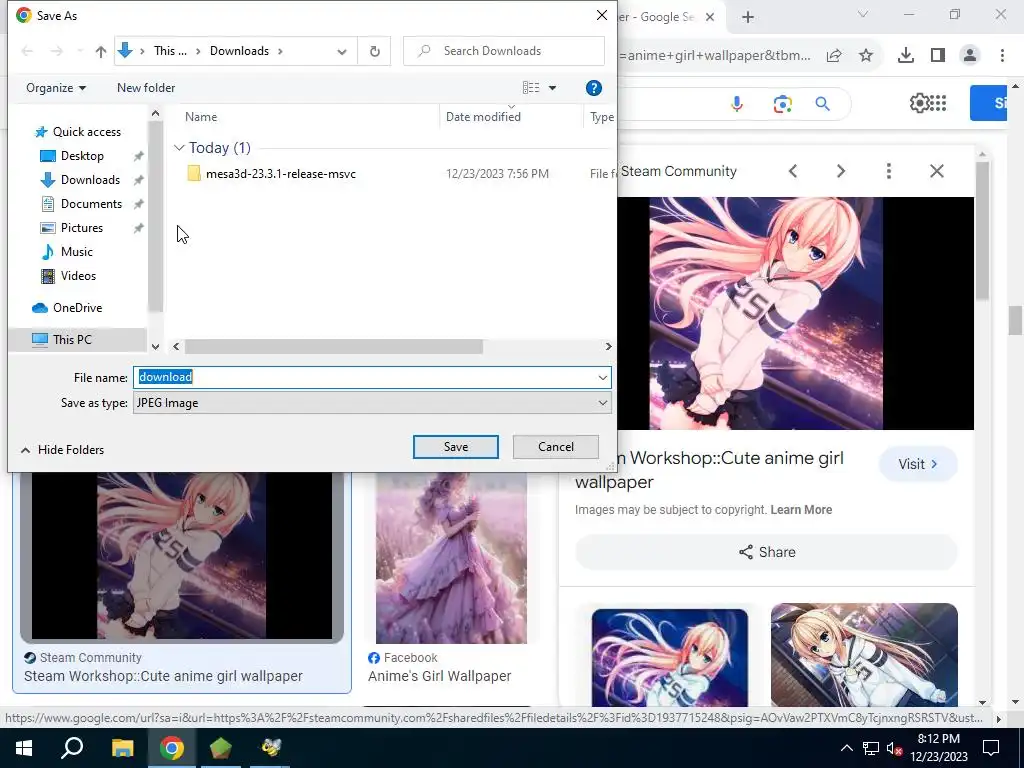Show next image in preview panel
The image size is (1024, 768).
coord(840,171)
